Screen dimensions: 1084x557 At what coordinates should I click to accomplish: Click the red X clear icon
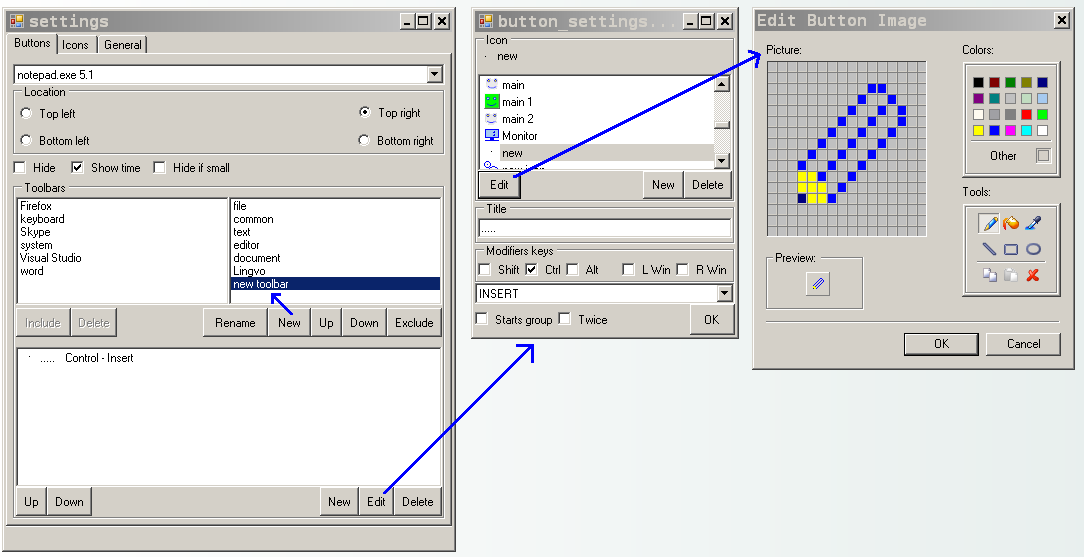(1033, 275)
